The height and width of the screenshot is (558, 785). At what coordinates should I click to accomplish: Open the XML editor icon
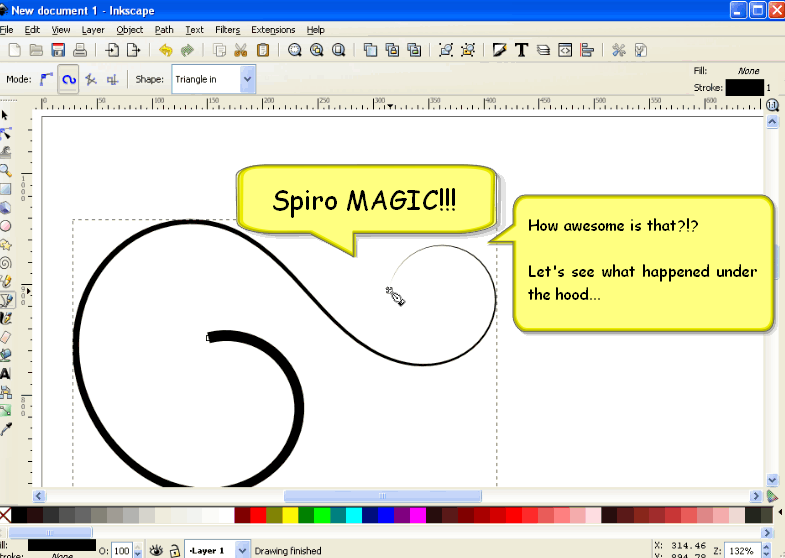coord(565,50)
